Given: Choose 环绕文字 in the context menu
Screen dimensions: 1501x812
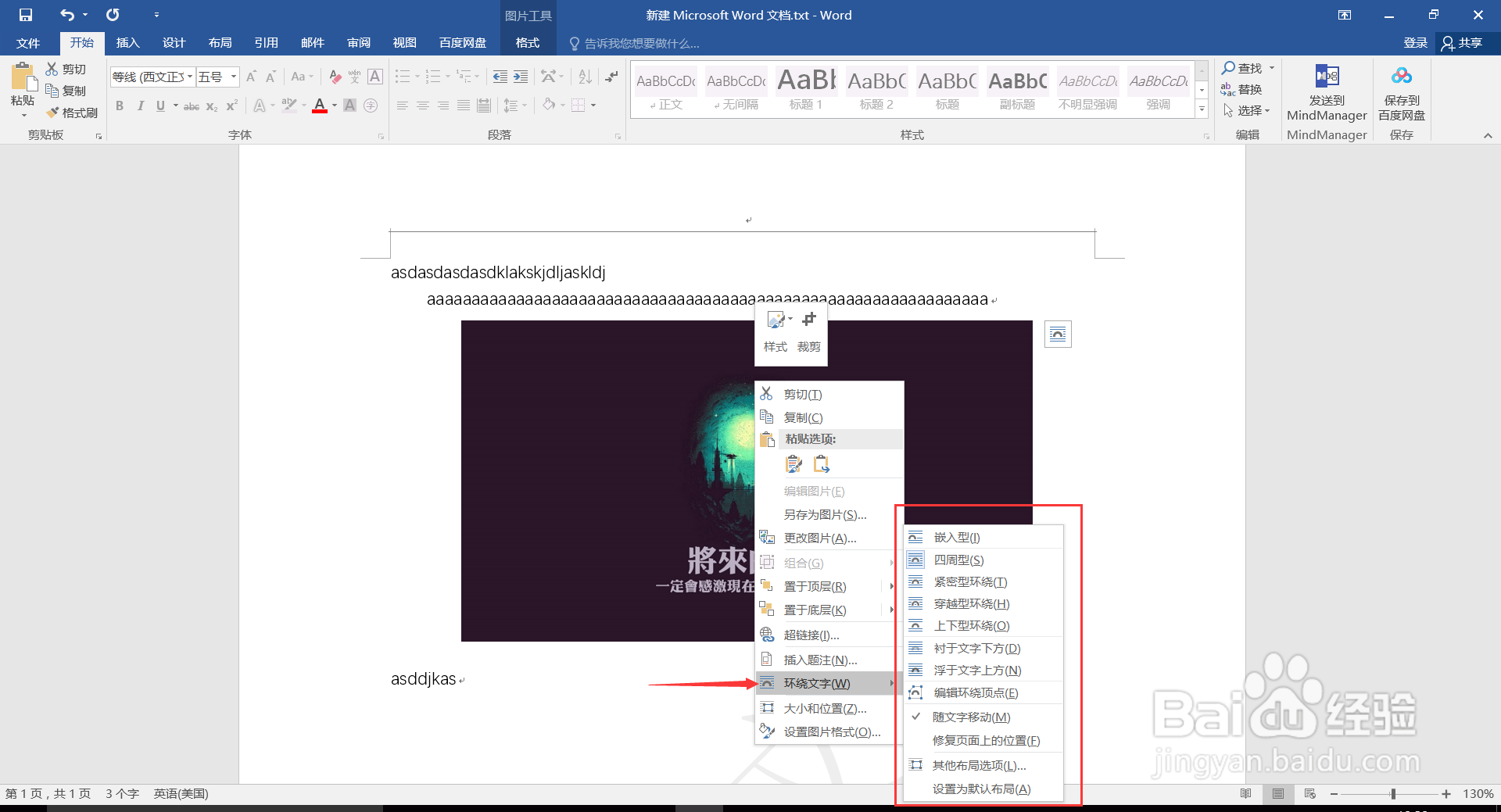Looking at the screenshot, I should tap(816, 683).
